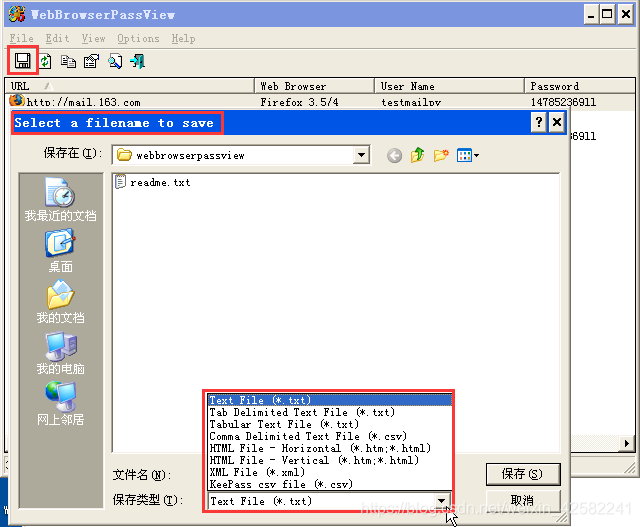This screenshot has height=527, width=640.
Task: Choose KeePass csv file (*.csv) option
Action: coord(330,484)
